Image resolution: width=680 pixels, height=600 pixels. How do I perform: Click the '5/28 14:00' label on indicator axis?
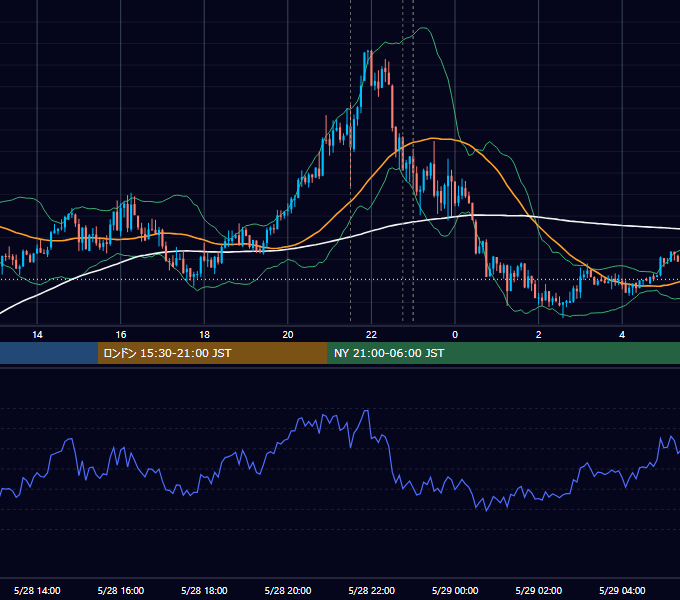click(x=37, y=591)
